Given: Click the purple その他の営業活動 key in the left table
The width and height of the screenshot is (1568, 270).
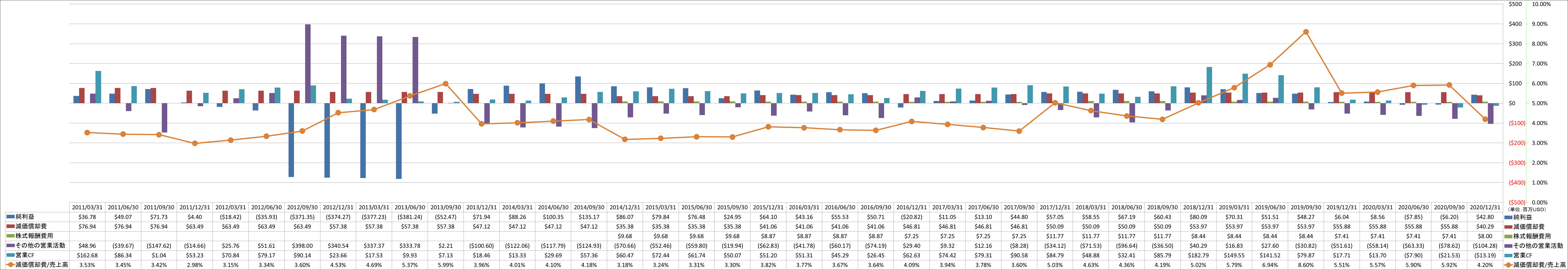Looking at the screenshot, I should [x=10, y=246].
